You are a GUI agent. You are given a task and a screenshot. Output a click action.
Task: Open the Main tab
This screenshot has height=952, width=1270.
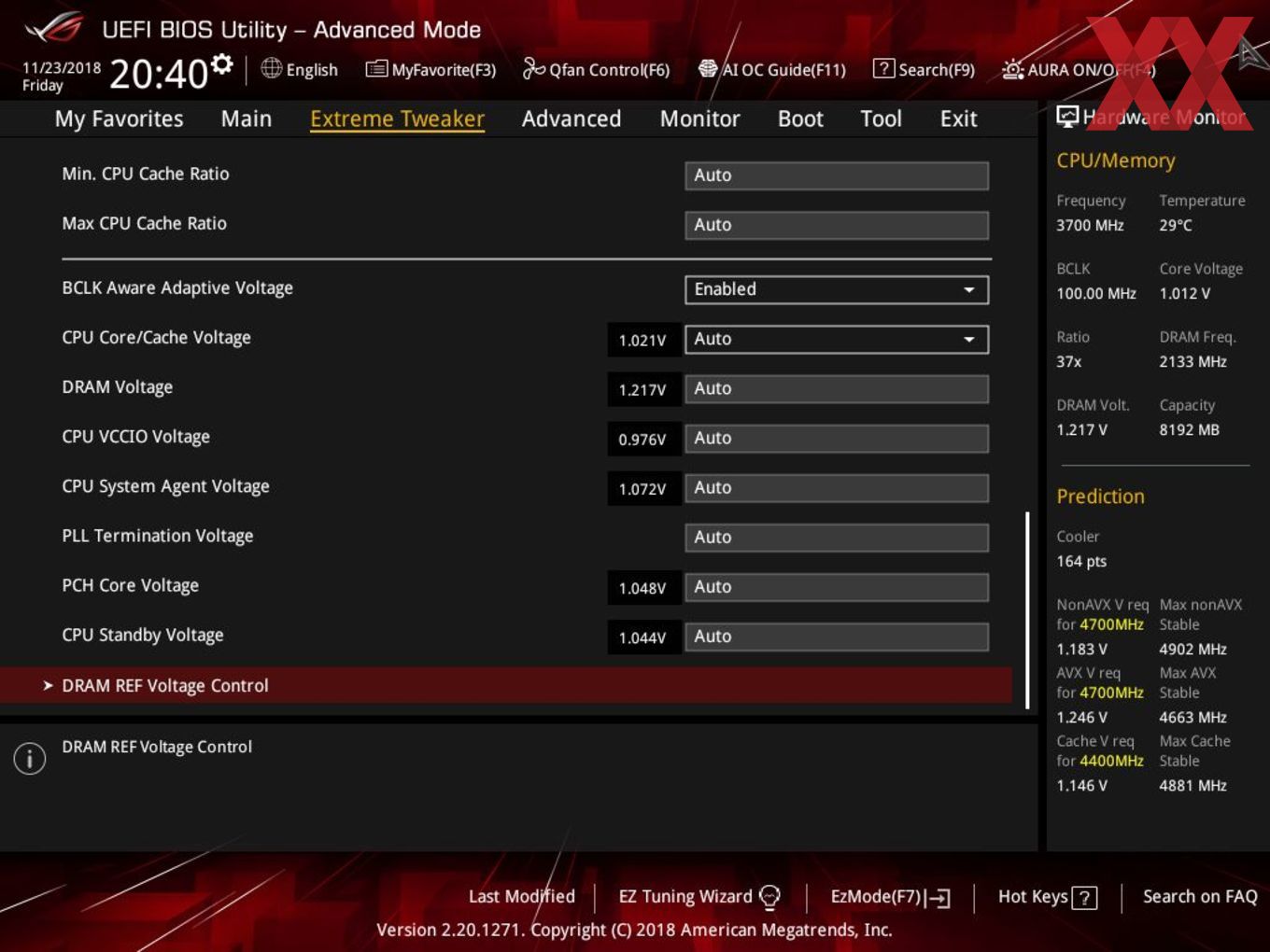point(247,119)
